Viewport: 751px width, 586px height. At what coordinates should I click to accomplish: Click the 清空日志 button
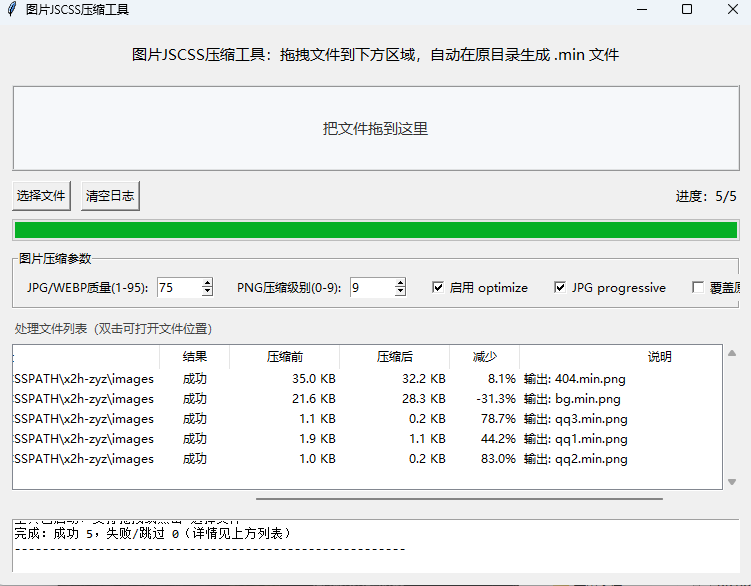[110, 195]
